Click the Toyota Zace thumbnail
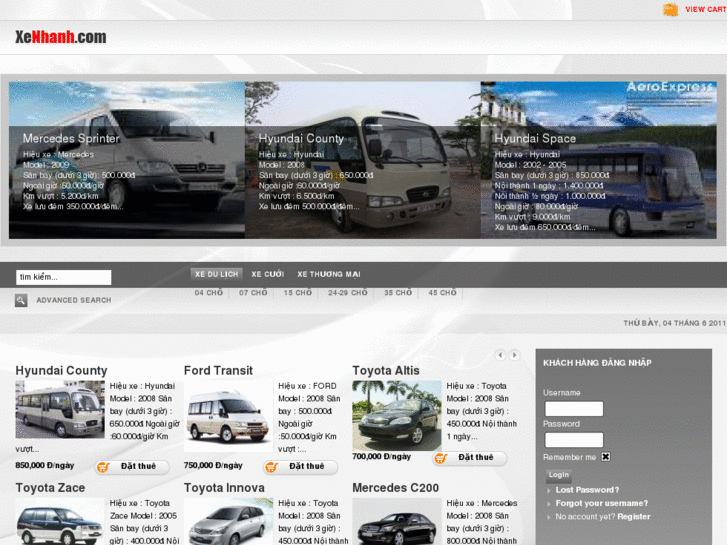The image size is (727, 545). click(60, 521)
